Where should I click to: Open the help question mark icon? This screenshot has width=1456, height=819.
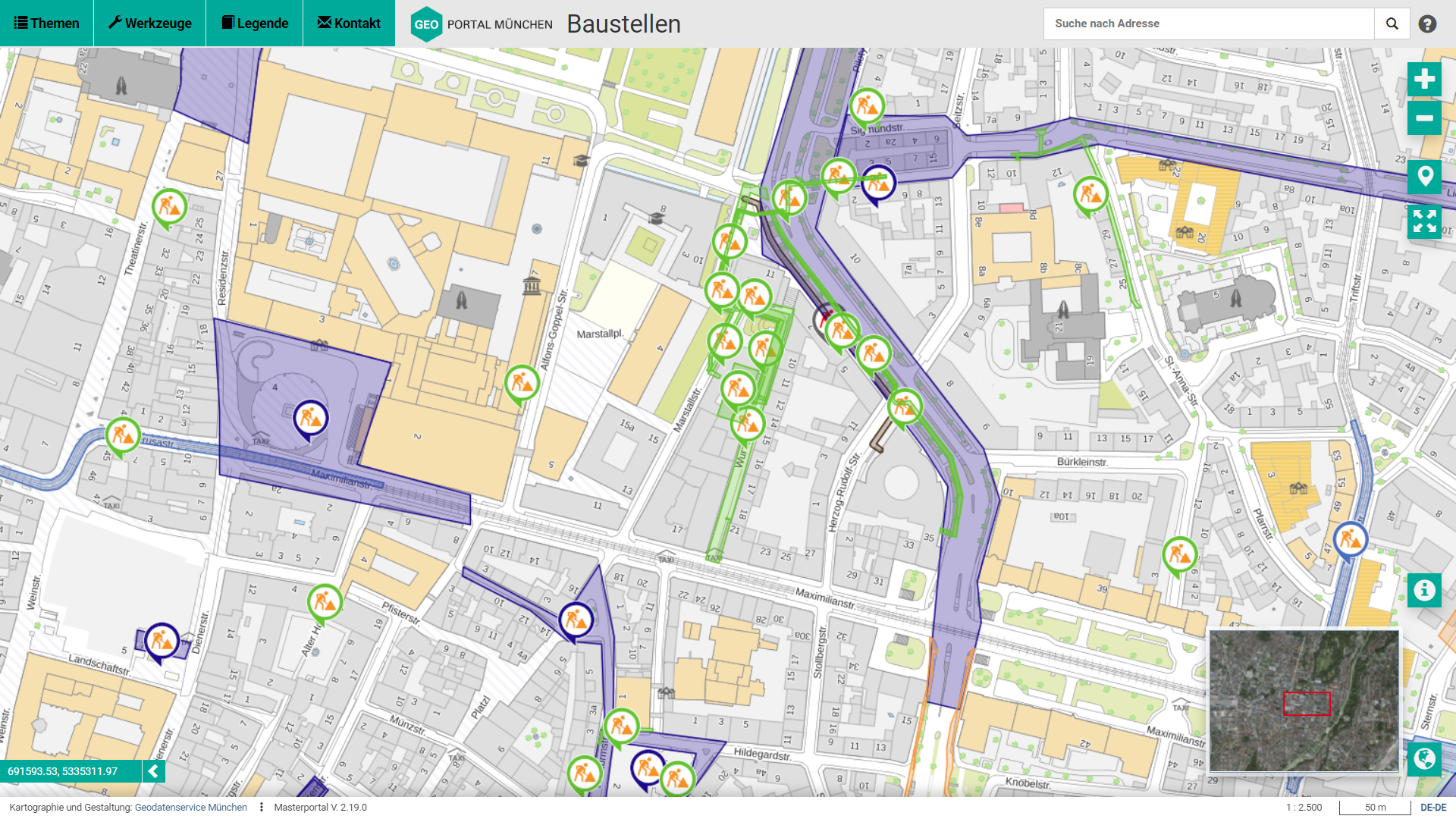pos(1427,24)
